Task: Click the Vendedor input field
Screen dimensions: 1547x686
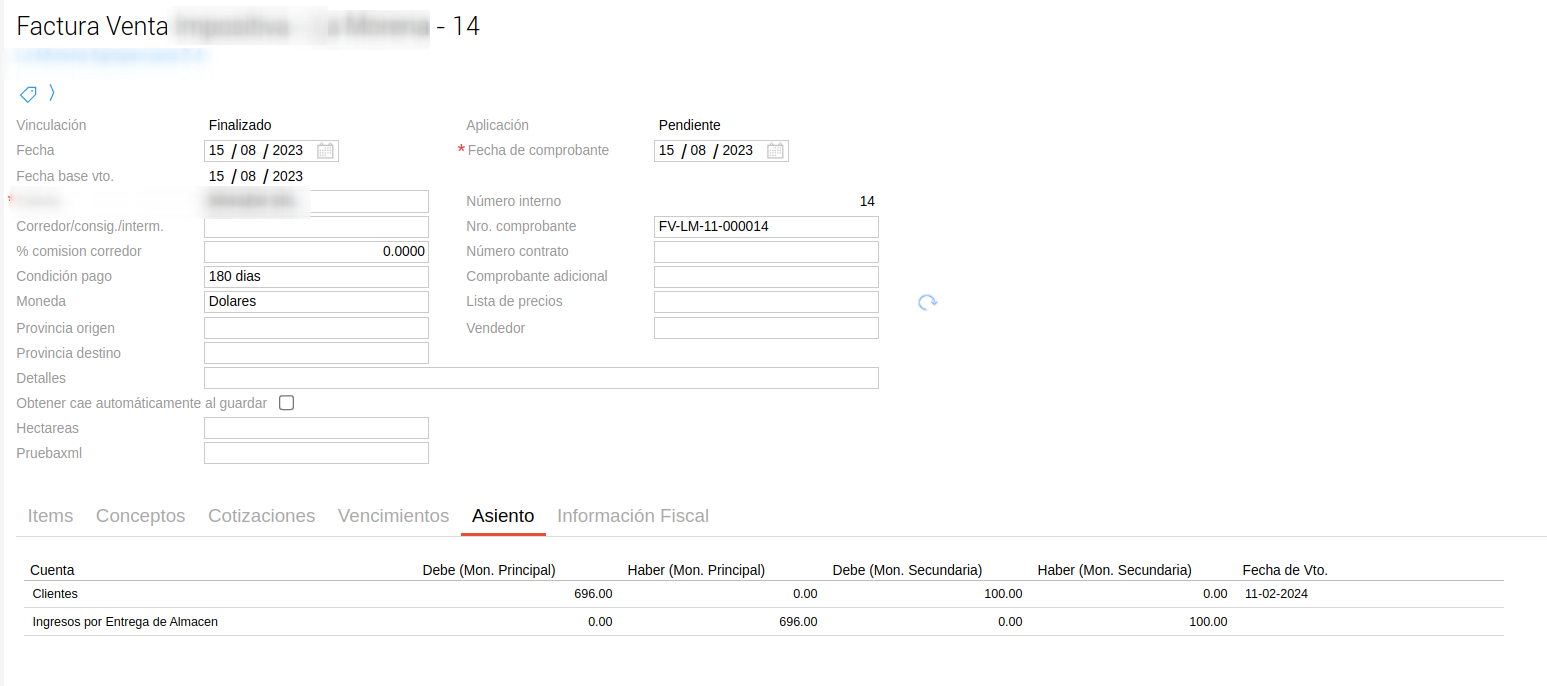Action: coord(766,328)
